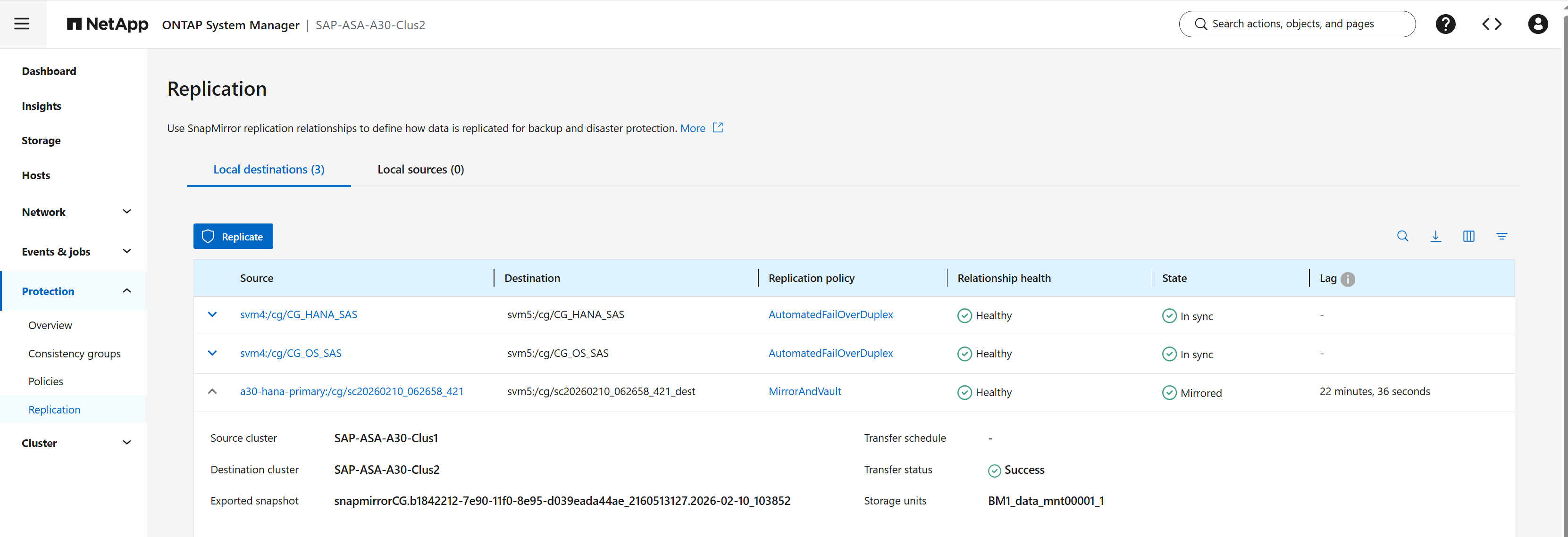Screen dimensions: 1568x537
Task: Click destination cluster value SAP-ASA-A30-Clus2
Action: 386,470
